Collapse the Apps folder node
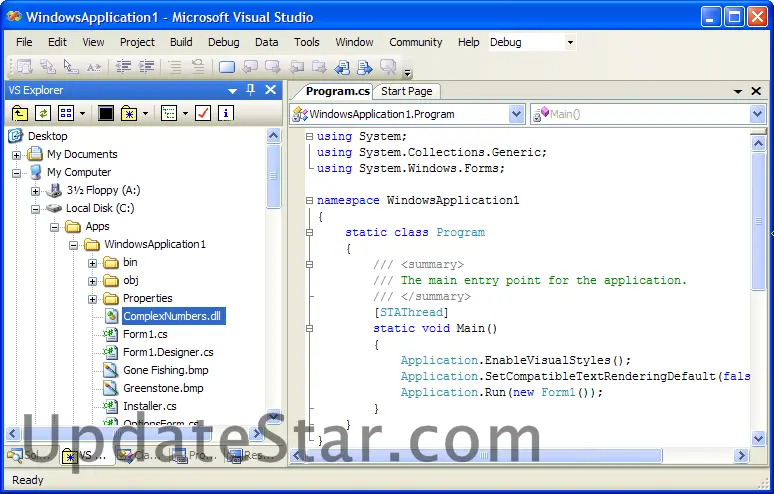The width and height of the screenshot is (774, 494). point(54,227)
